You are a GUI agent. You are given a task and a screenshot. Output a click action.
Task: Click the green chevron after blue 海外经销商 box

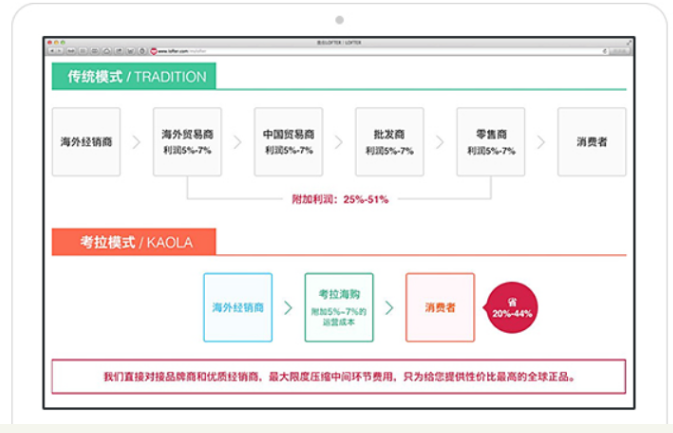288,308
